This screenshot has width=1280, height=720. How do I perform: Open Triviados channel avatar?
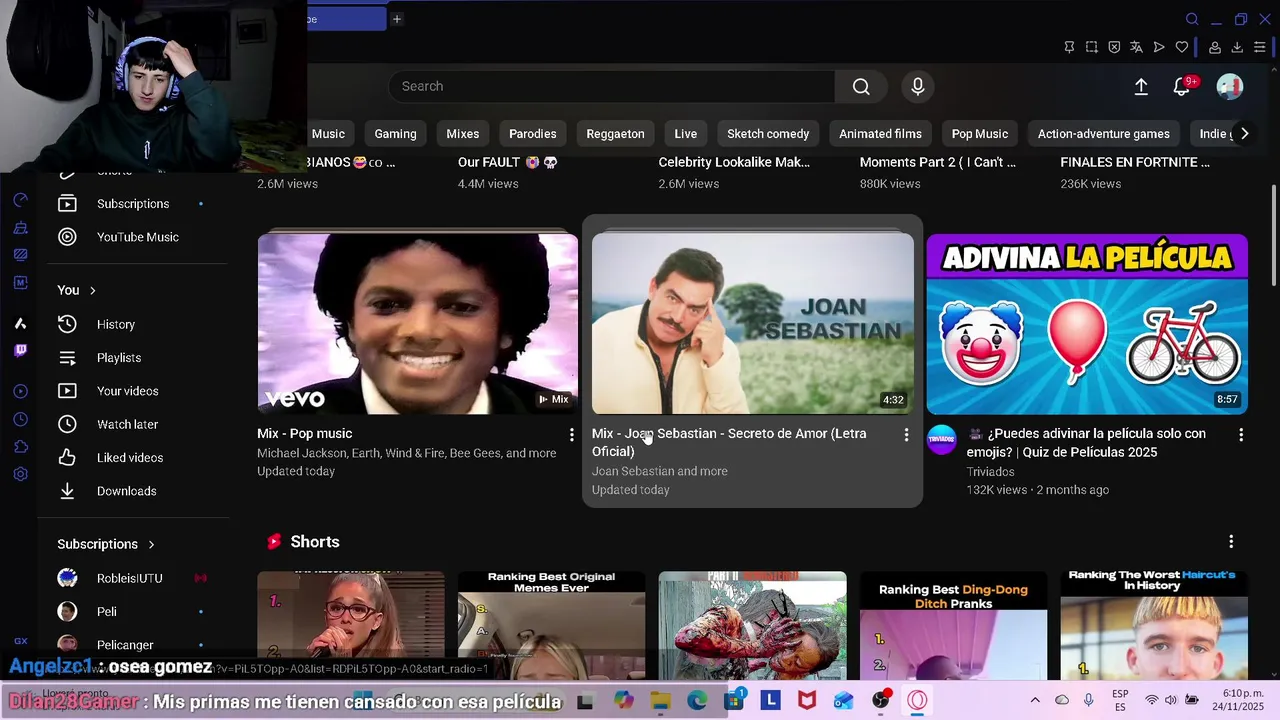pos(942,439)
